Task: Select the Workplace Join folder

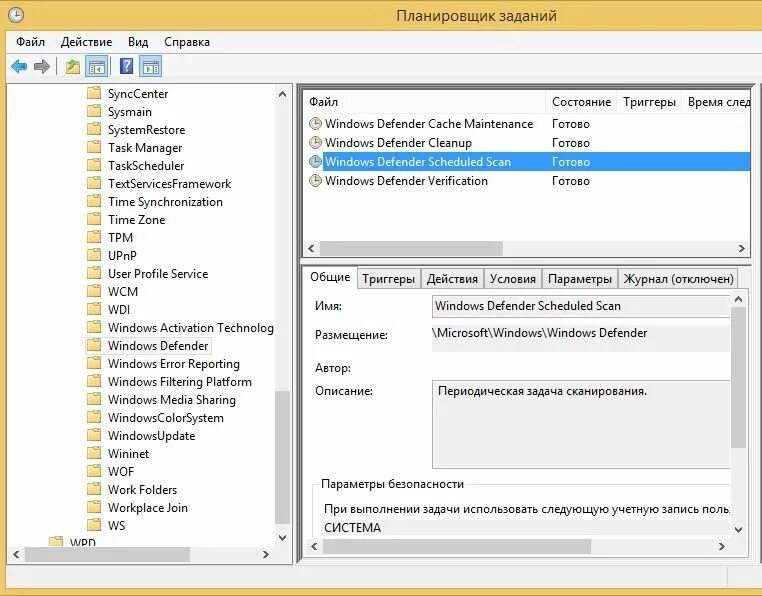Action: coord(148,508)
